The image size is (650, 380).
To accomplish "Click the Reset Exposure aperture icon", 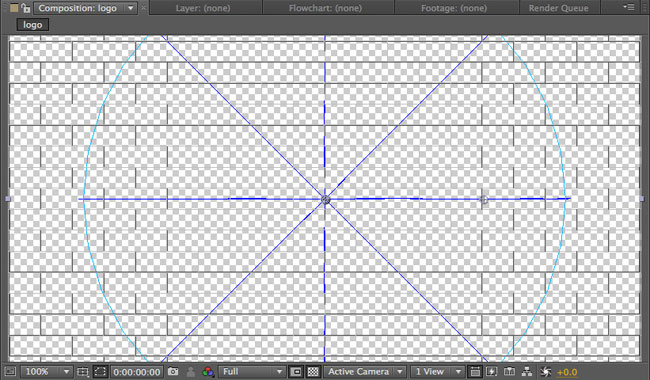I will [546, 372].
